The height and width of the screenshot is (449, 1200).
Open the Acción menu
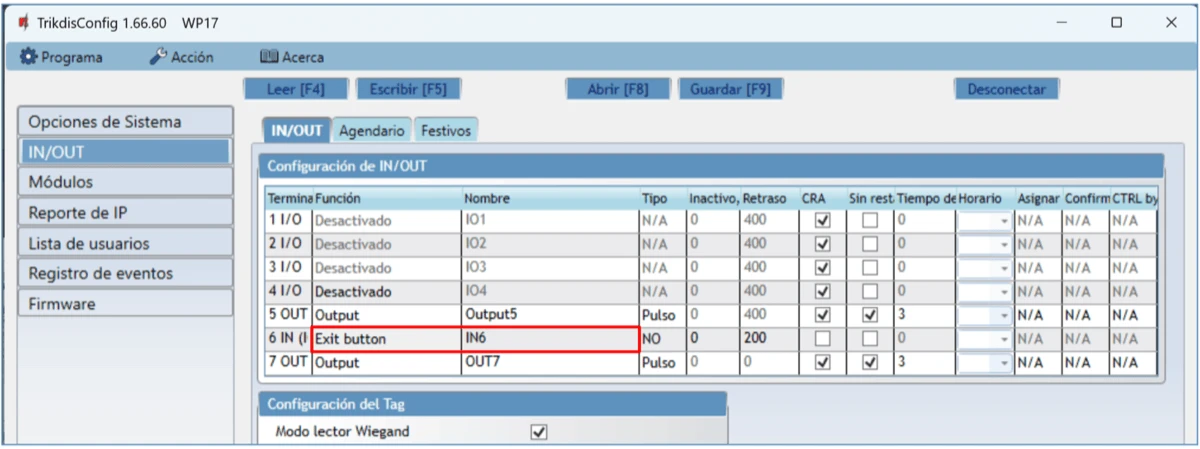pyautogui.click(x=181, y=57)
